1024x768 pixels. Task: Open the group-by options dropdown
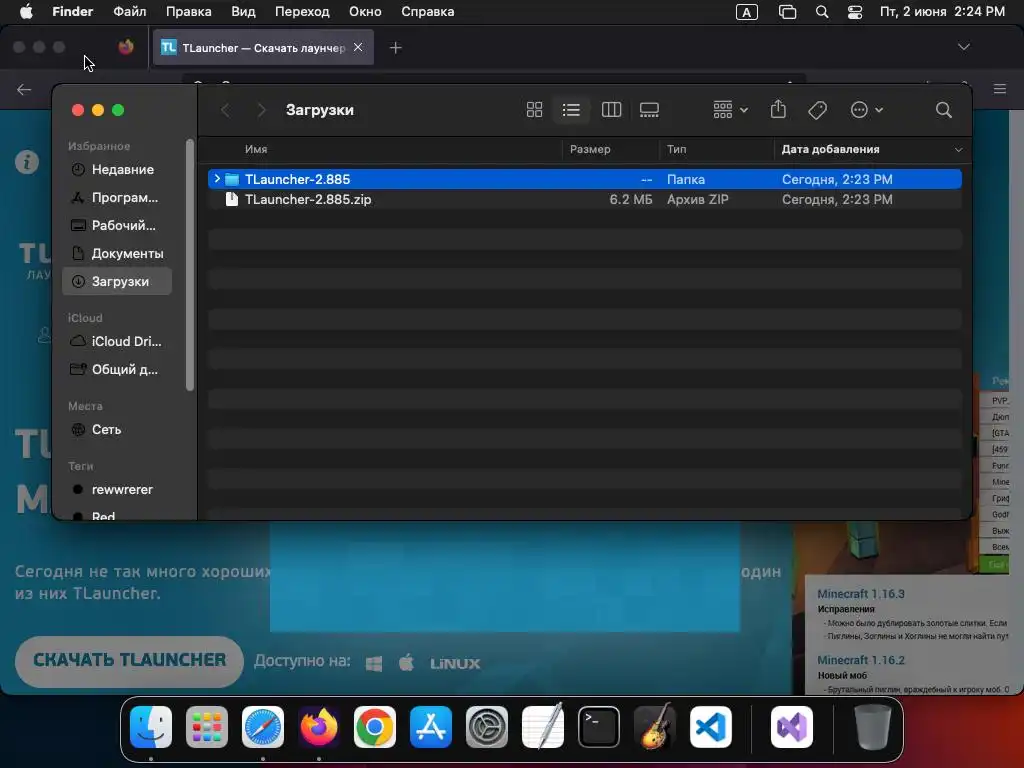730,110
